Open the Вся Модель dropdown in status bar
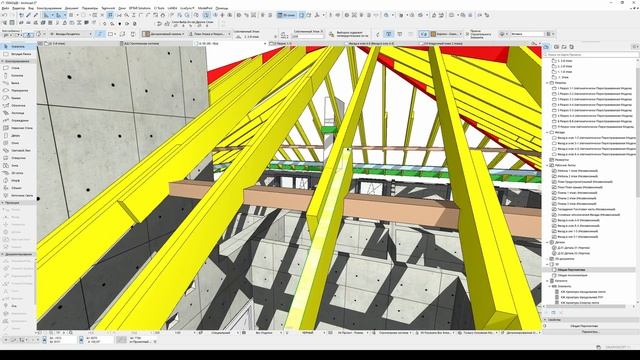 click(x=264, y=333)
